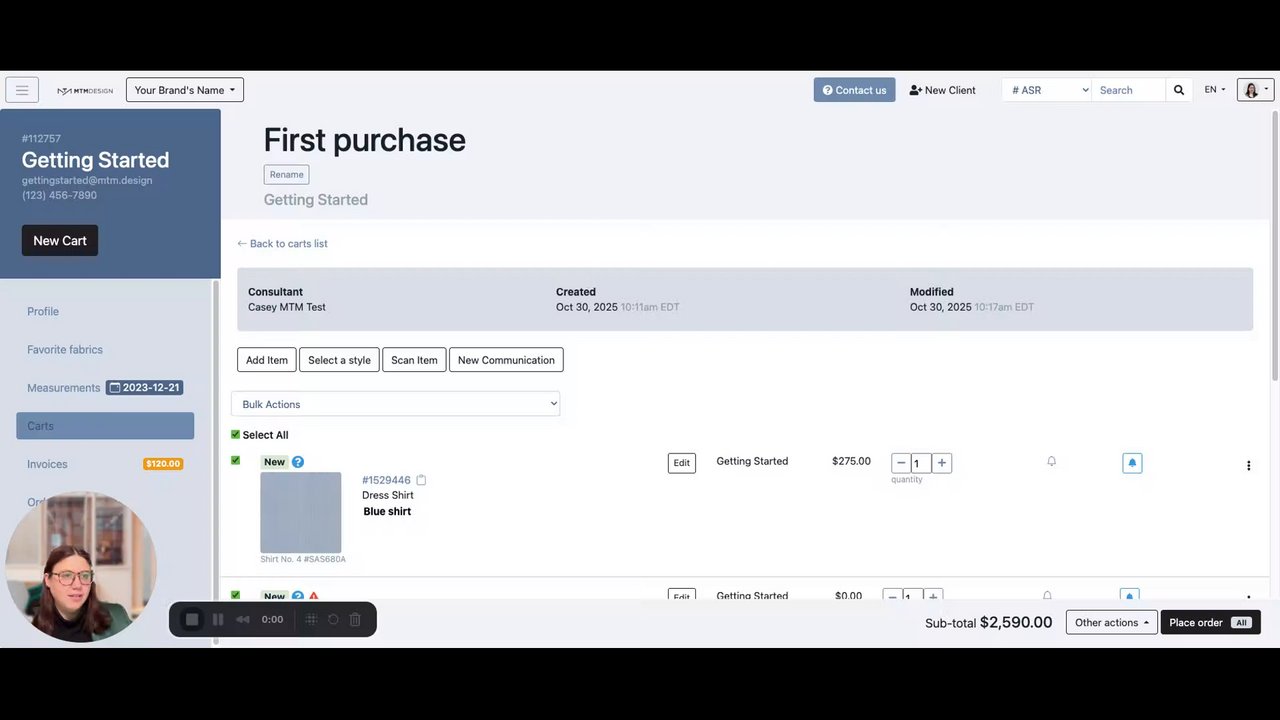Viewport: 1280px width, 720px height.
Task: Go to Measurements in the sidebar
Action: pos(63,388)
